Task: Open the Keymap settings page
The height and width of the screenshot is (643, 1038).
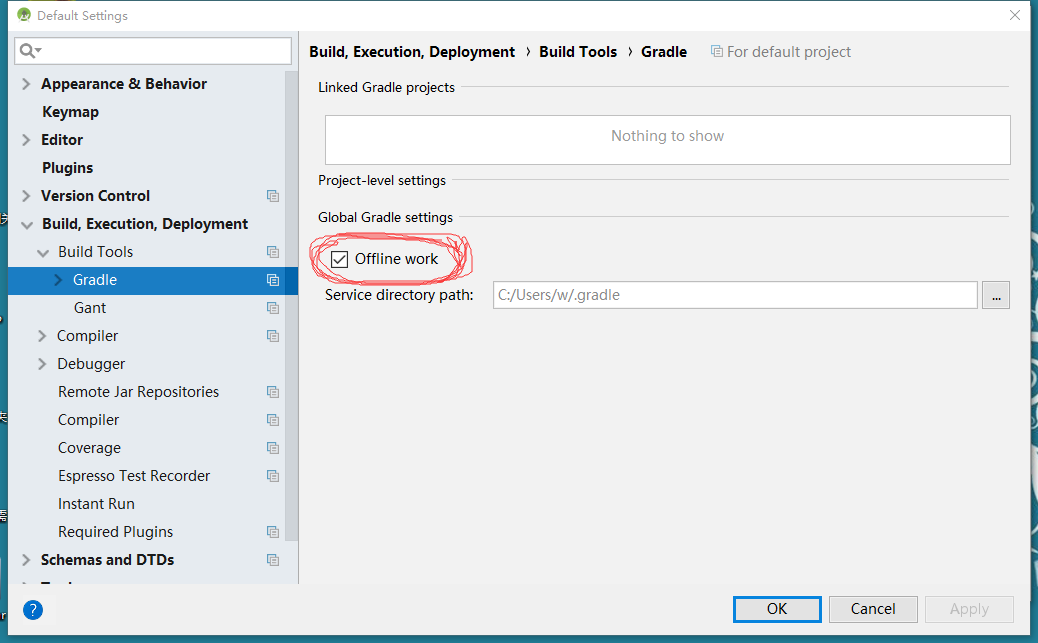Action: pyautogui.click(x=70, y=112)
